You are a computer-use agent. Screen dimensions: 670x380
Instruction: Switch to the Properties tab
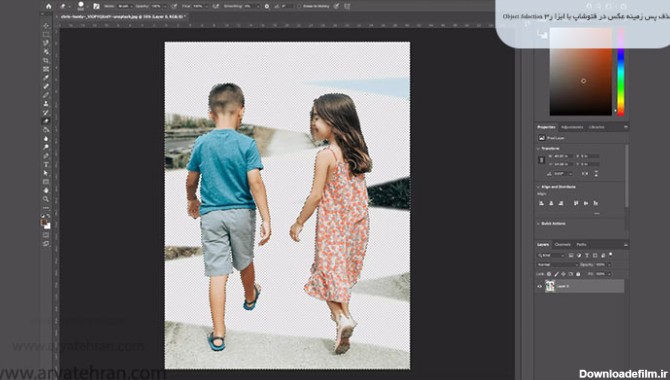point(546,127)
